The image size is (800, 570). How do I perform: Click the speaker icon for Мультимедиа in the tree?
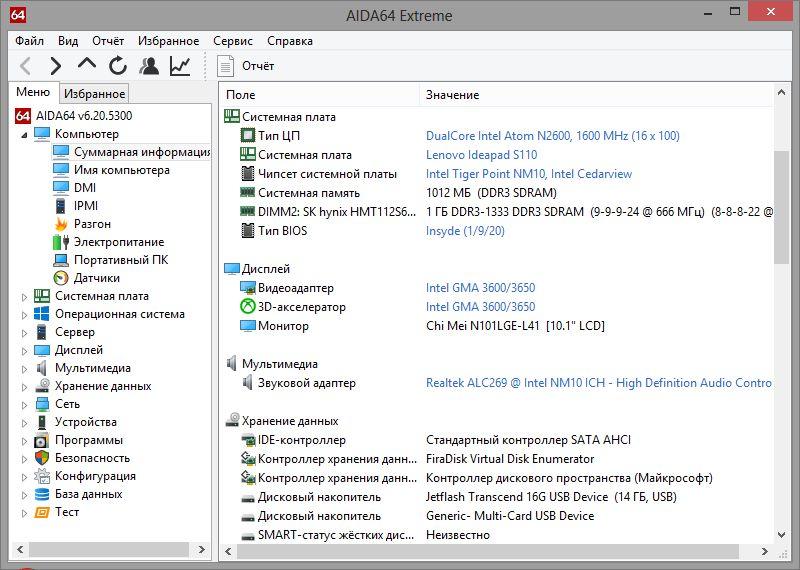tap(42, 368)
